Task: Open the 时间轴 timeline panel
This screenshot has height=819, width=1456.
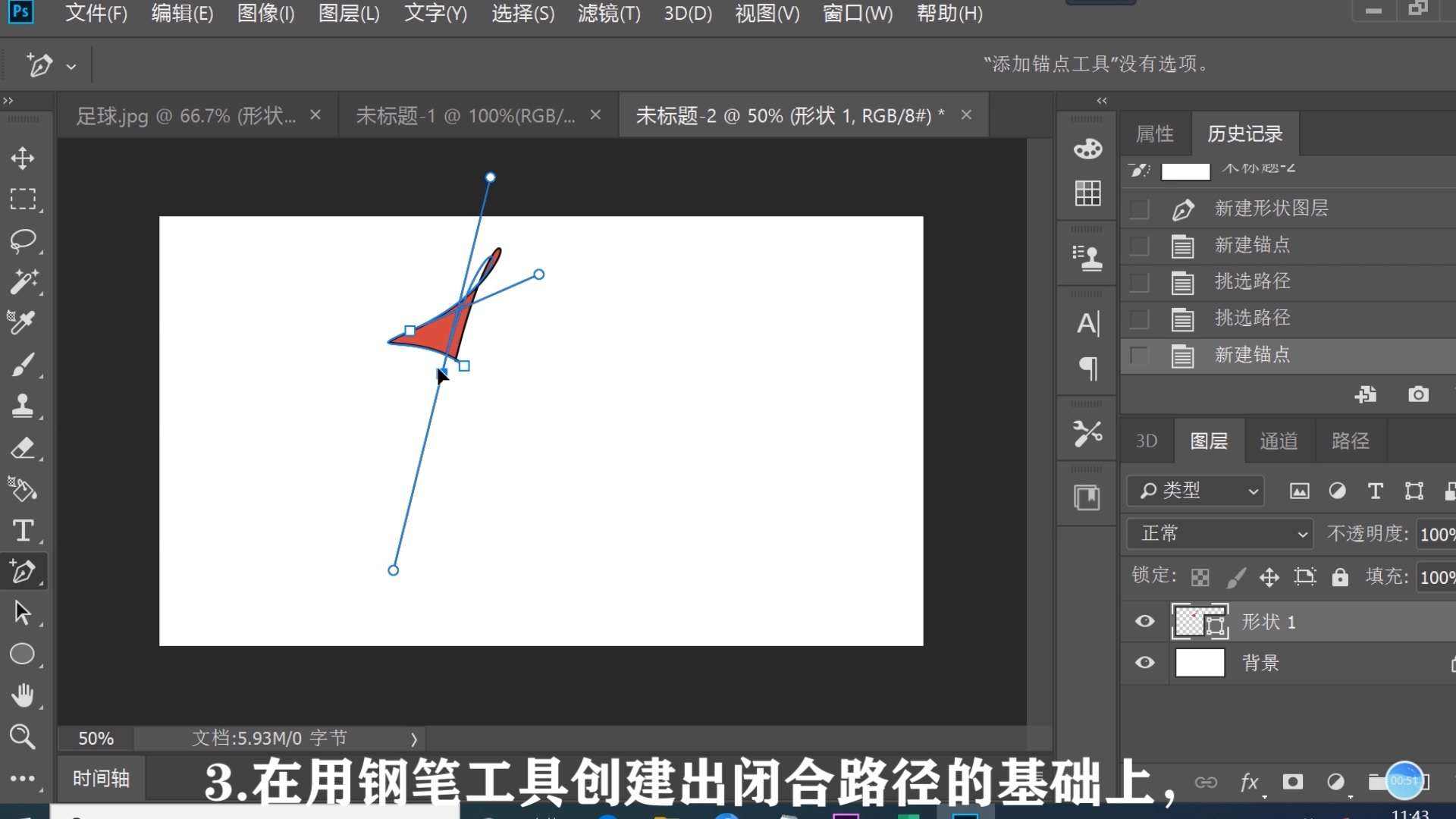Action: click(x=101, y=779)
